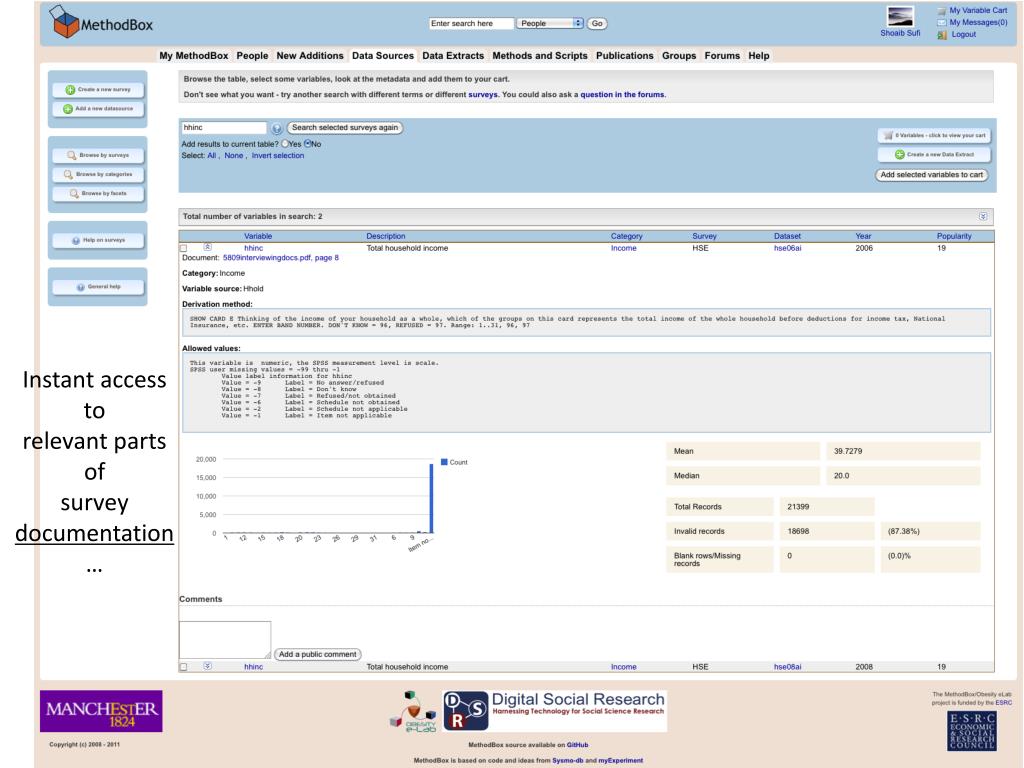Sort by the Variable column header

click(258, 236)
